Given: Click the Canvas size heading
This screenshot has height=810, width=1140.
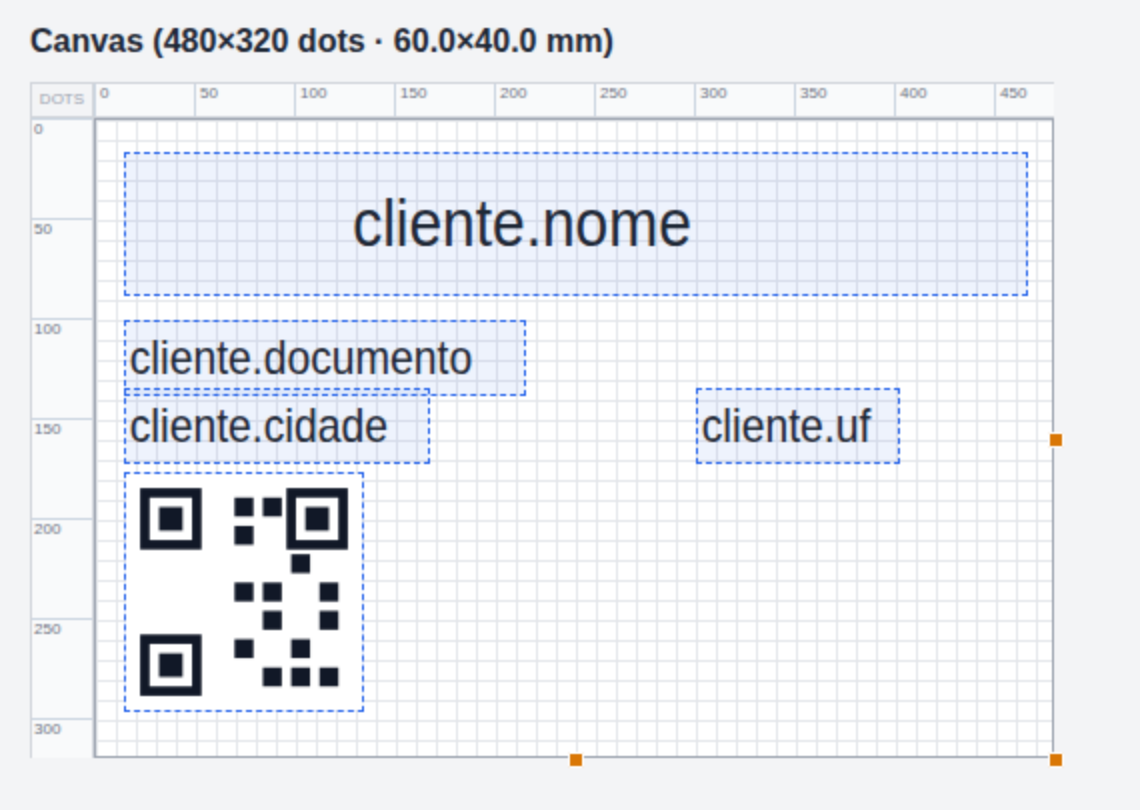Looking at the screenshot, I should point(322,41).
